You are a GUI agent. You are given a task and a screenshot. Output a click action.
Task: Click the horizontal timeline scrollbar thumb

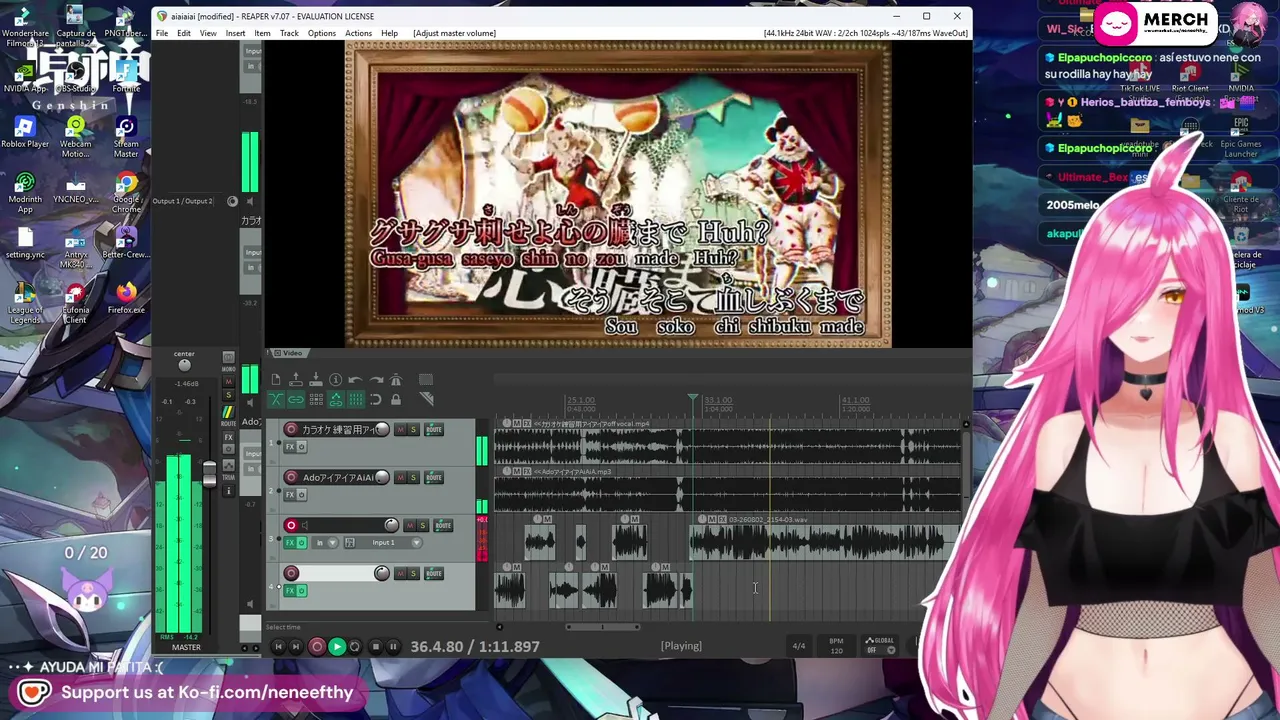[x=604, y=627]
